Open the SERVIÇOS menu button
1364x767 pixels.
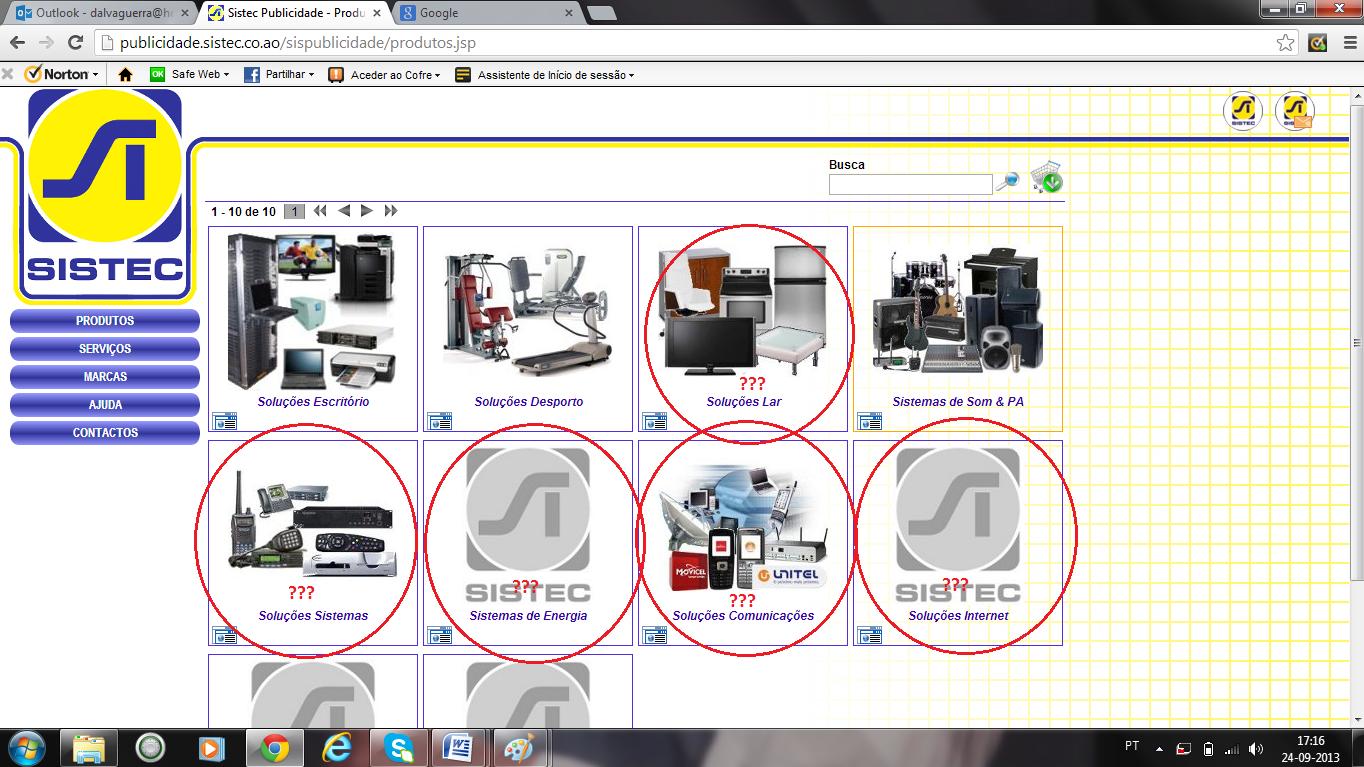click(105, 349)
